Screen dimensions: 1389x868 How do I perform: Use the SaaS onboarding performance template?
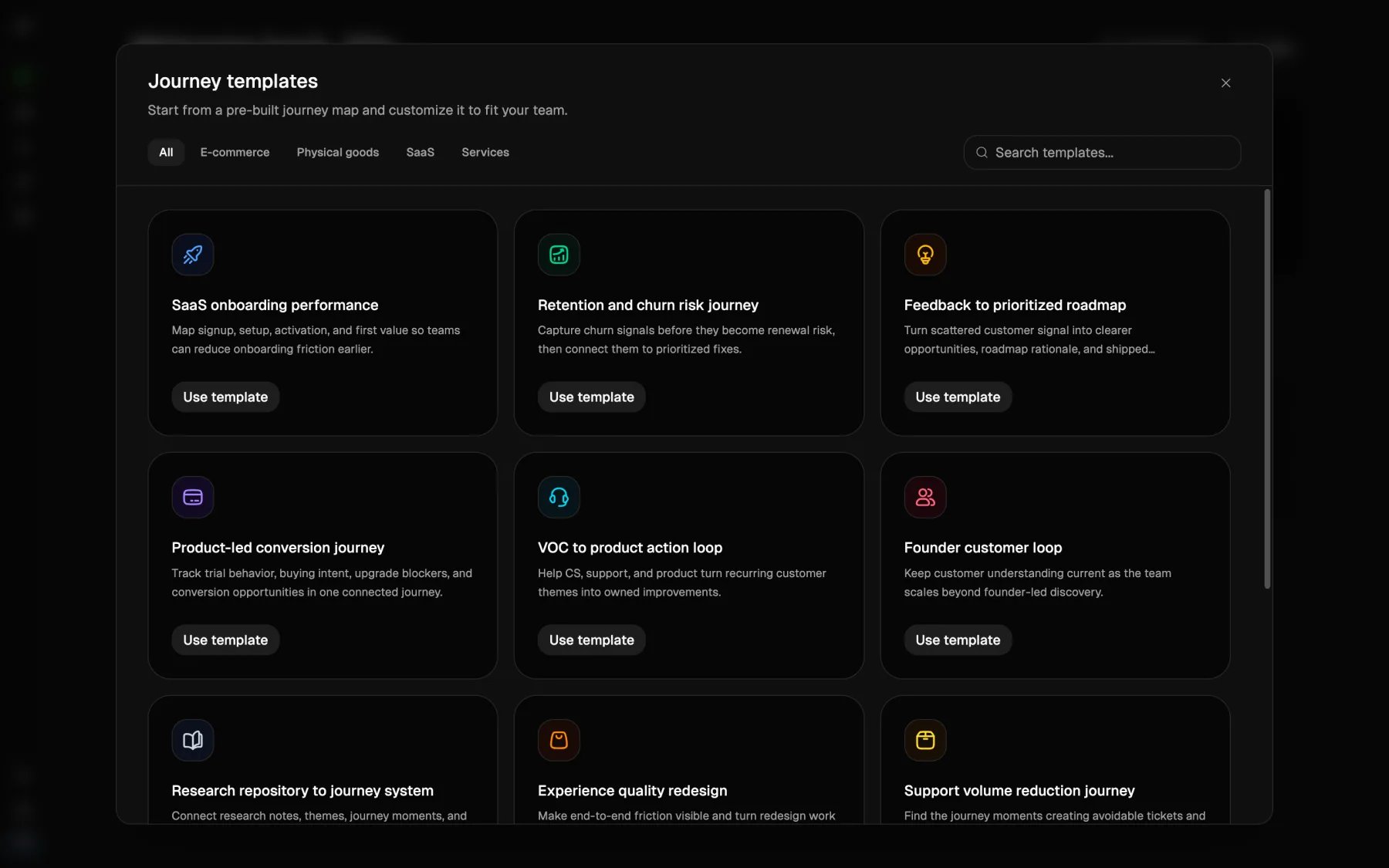click(225, 397)
